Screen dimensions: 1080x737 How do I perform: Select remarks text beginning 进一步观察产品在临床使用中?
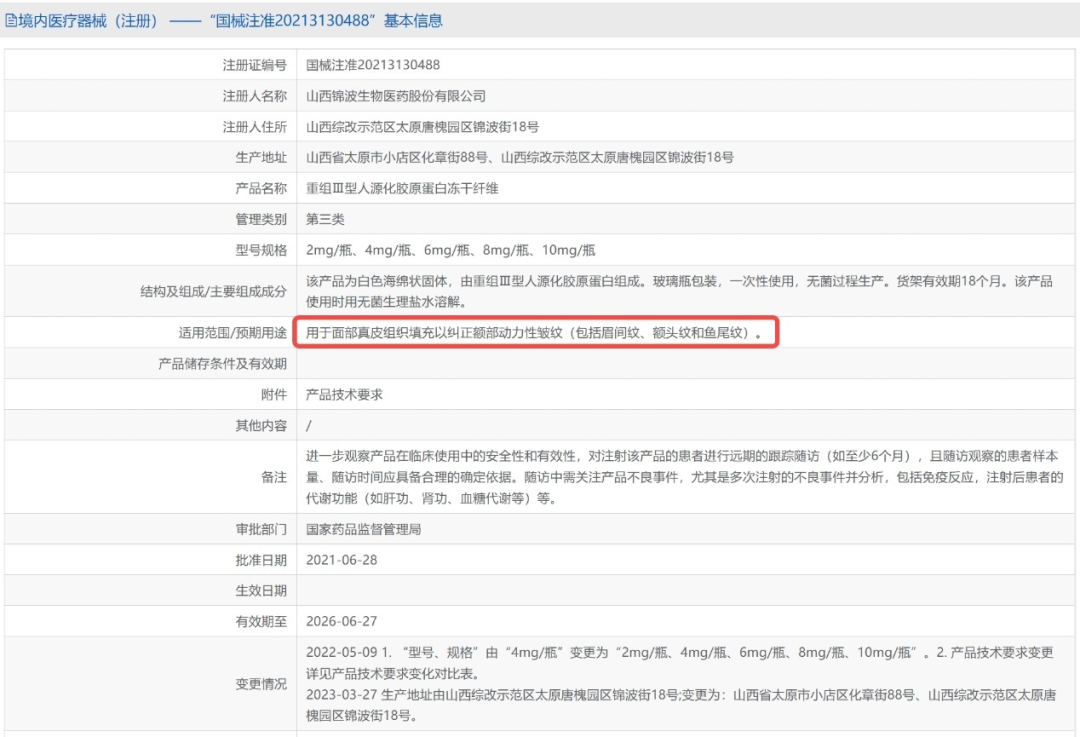[685, 477]
